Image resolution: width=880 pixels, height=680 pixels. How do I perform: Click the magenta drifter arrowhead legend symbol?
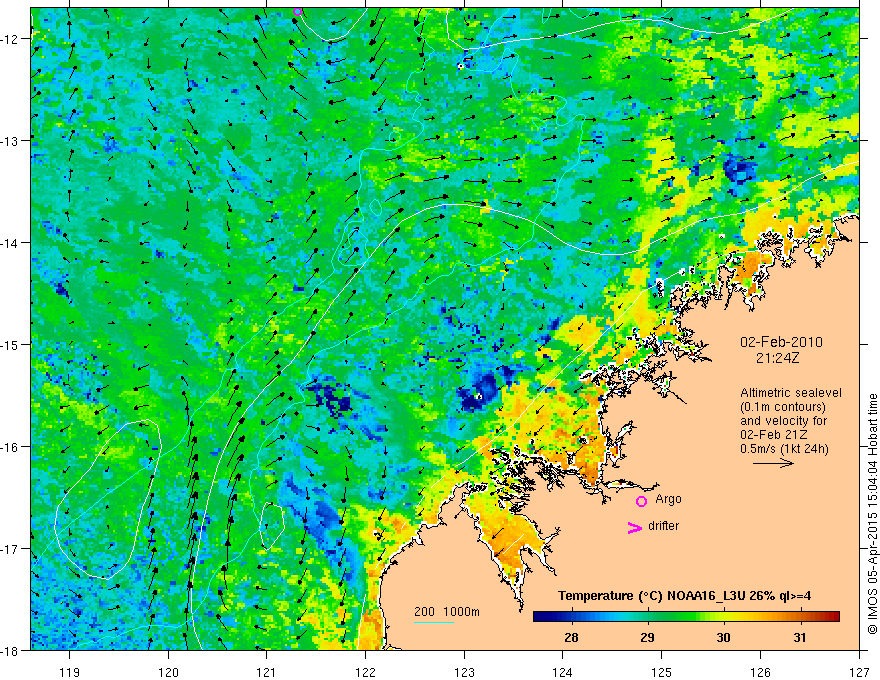click(635, 527)
